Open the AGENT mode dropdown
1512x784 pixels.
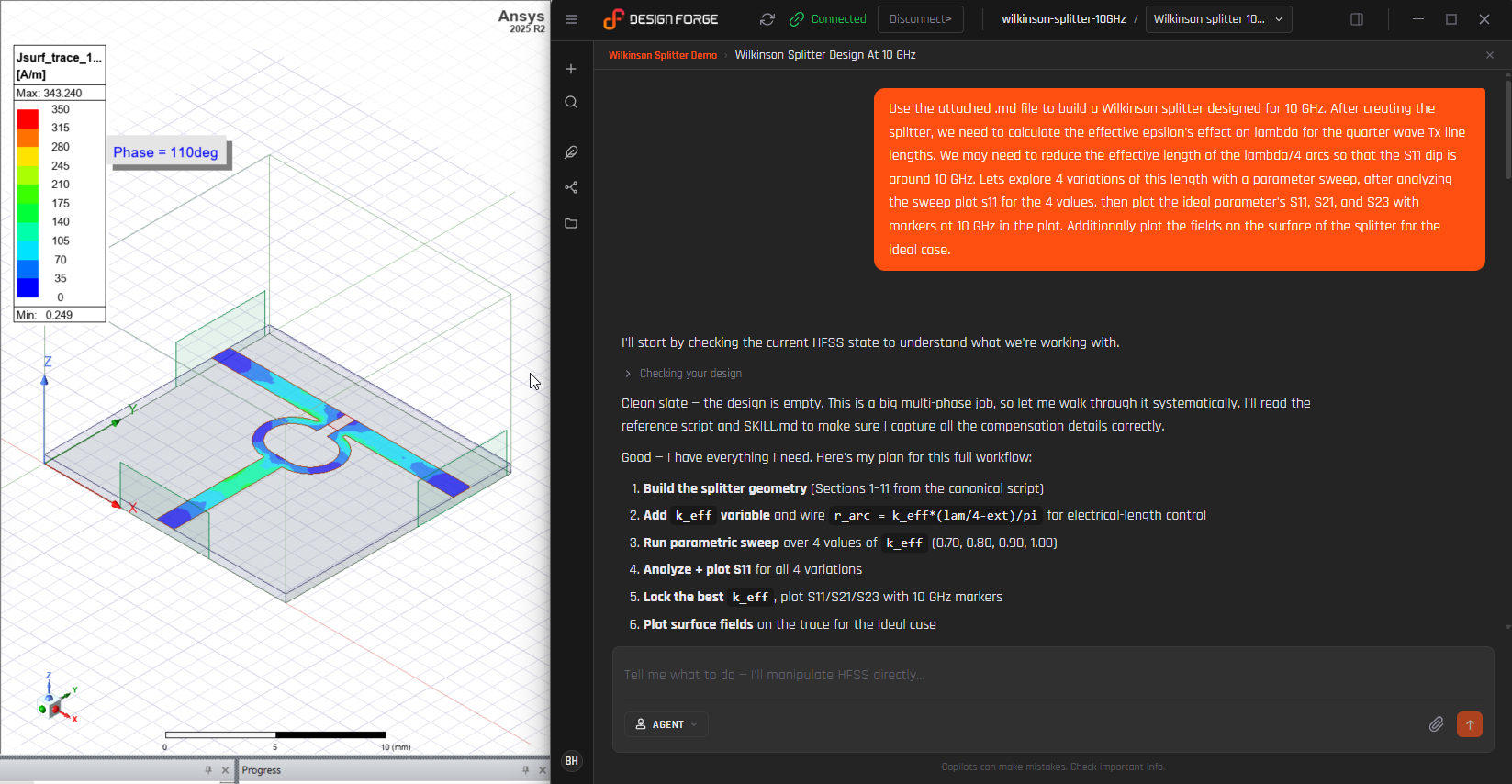point(666,724)
